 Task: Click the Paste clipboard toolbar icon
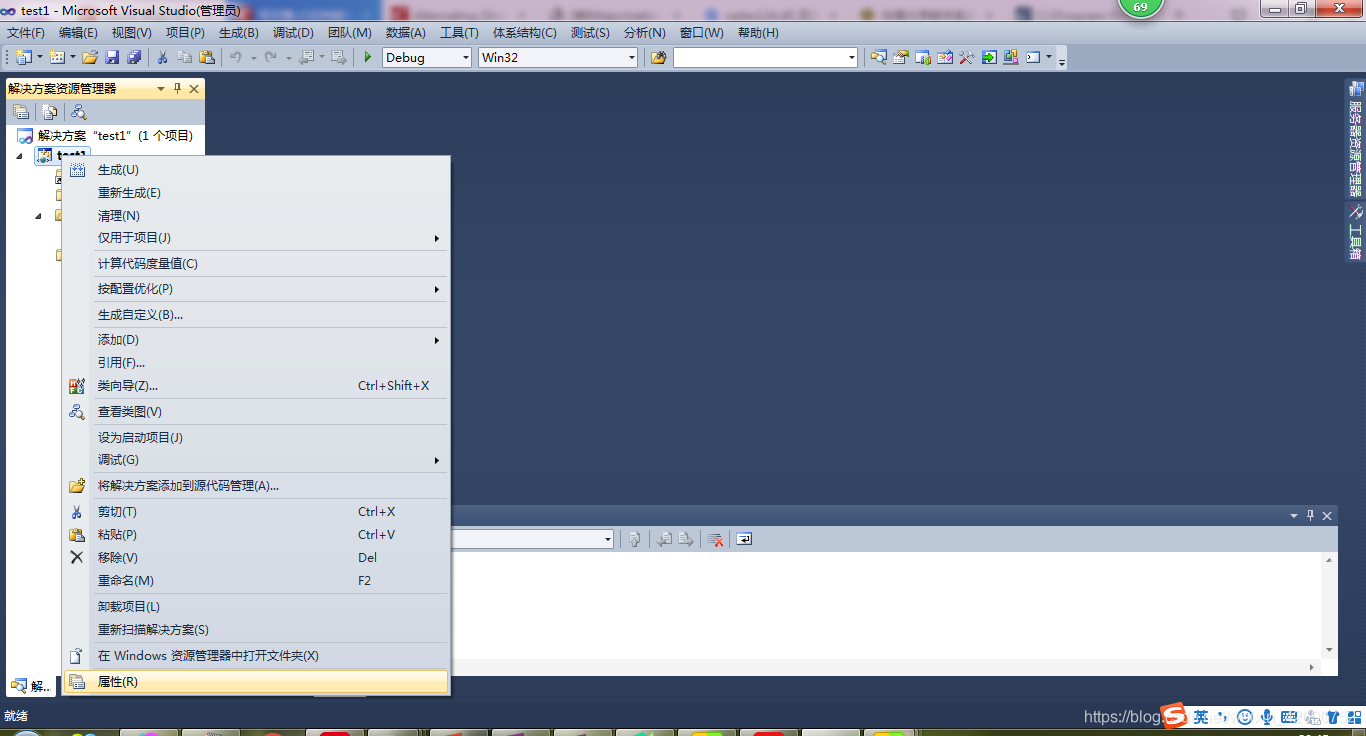click(207, 57)
